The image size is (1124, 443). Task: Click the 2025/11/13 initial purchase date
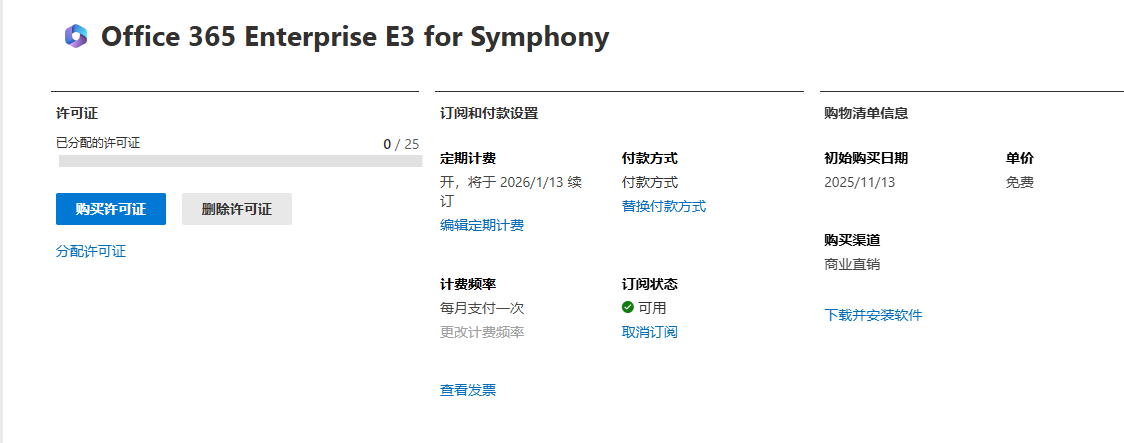pyautogui.click(x=860, y=182)
